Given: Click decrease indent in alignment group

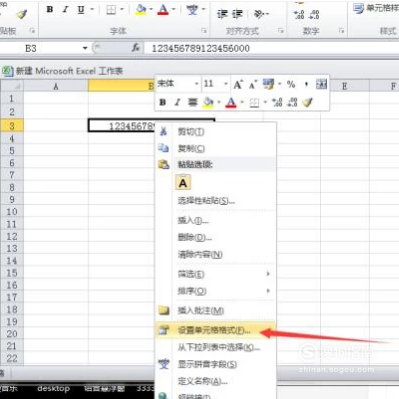Looking at the screenshot, I should click(x=222, y=14).
